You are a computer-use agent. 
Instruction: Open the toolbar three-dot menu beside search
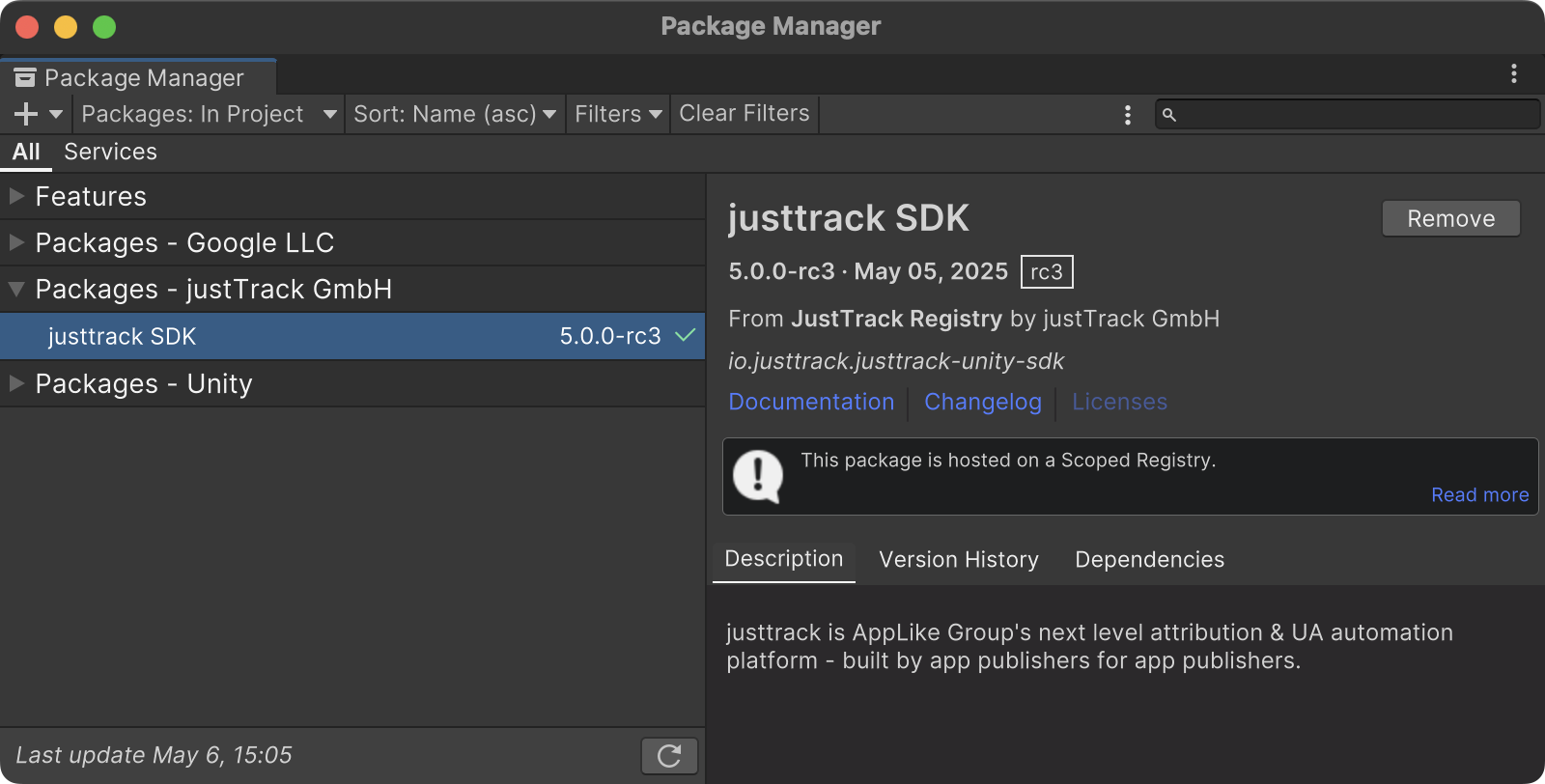(1127, 115)
